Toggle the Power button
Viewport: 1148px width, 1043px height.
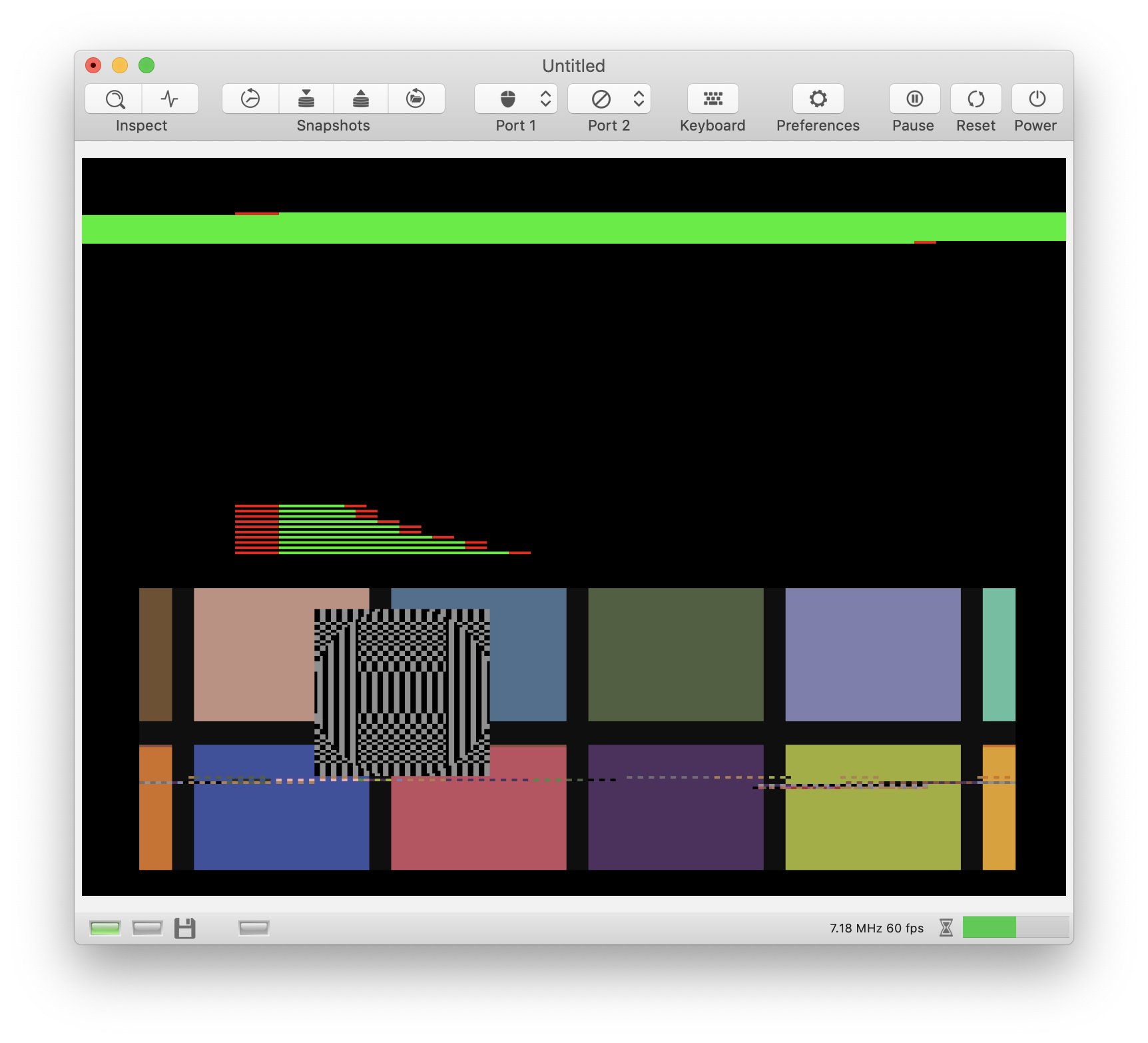pyautogui.click(x=1037, y=99)
